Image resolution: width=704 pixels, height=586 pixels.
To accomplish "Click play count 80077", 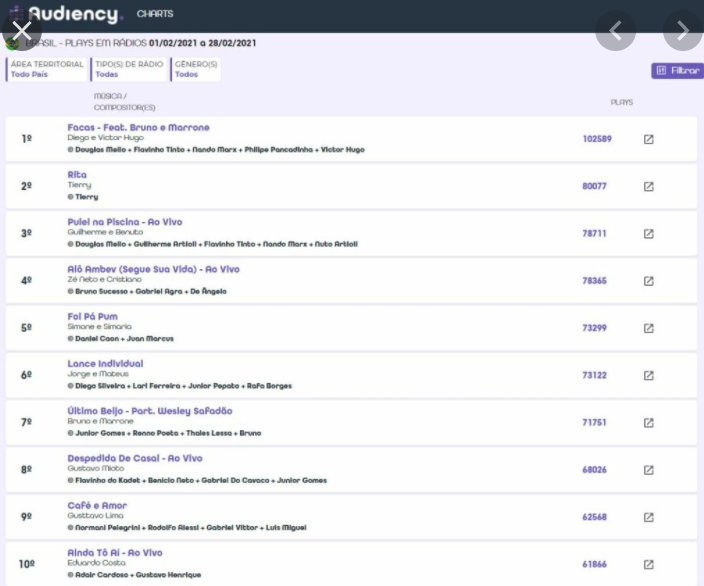I will coord(594,186).
